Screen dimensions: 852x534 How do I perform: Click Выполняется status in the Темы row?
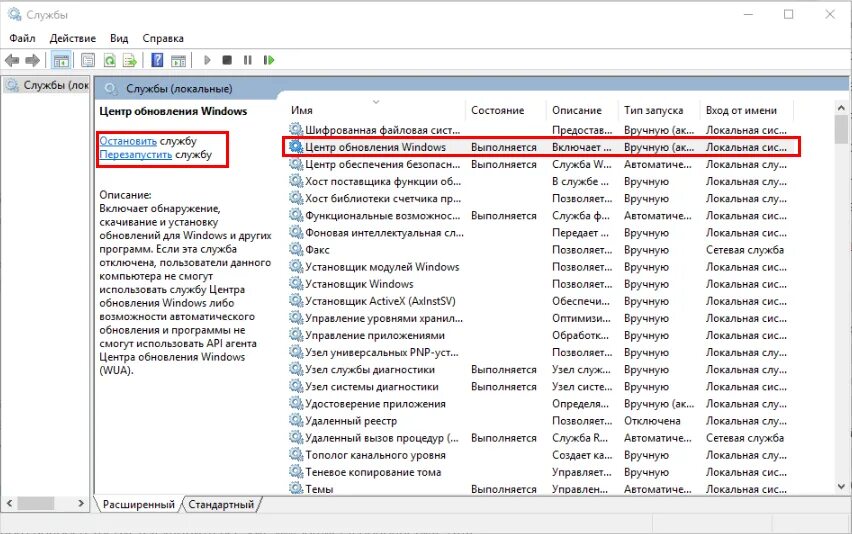[x=504, y=488]
